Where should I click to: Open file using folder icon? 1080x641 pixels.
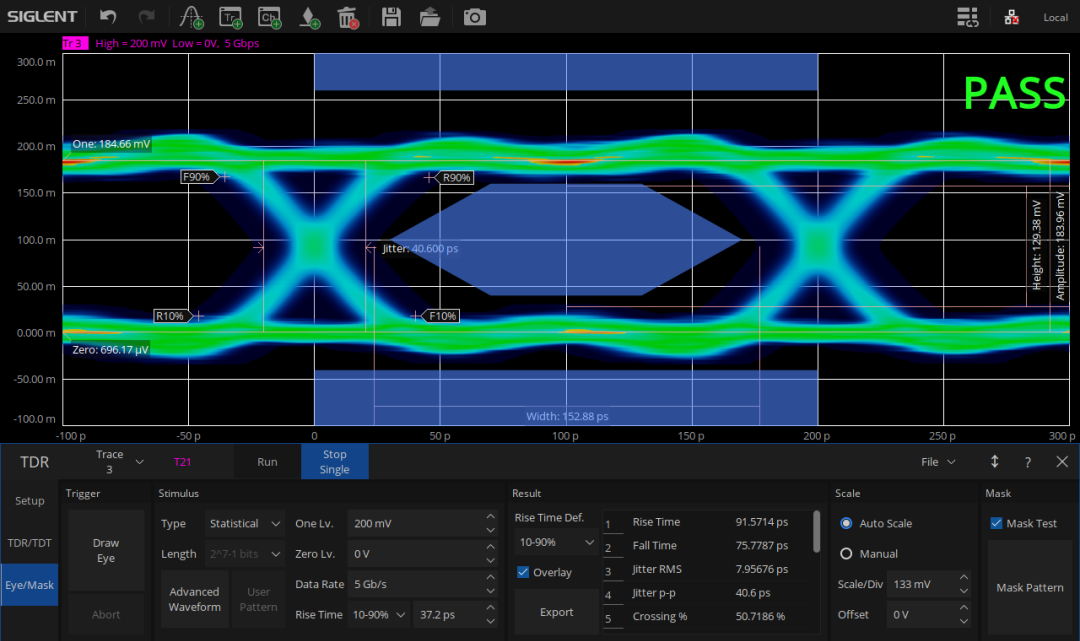click(430, 17)
